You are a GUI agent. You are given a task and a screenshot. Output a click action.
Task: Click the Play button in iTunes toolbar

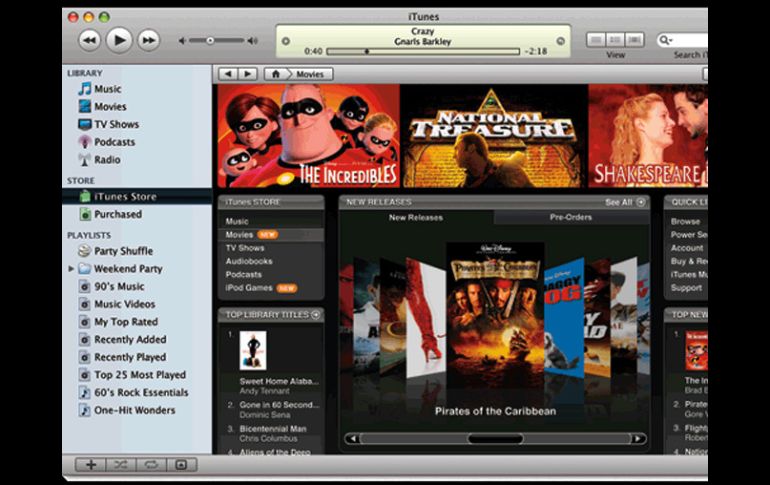[119, 40]
